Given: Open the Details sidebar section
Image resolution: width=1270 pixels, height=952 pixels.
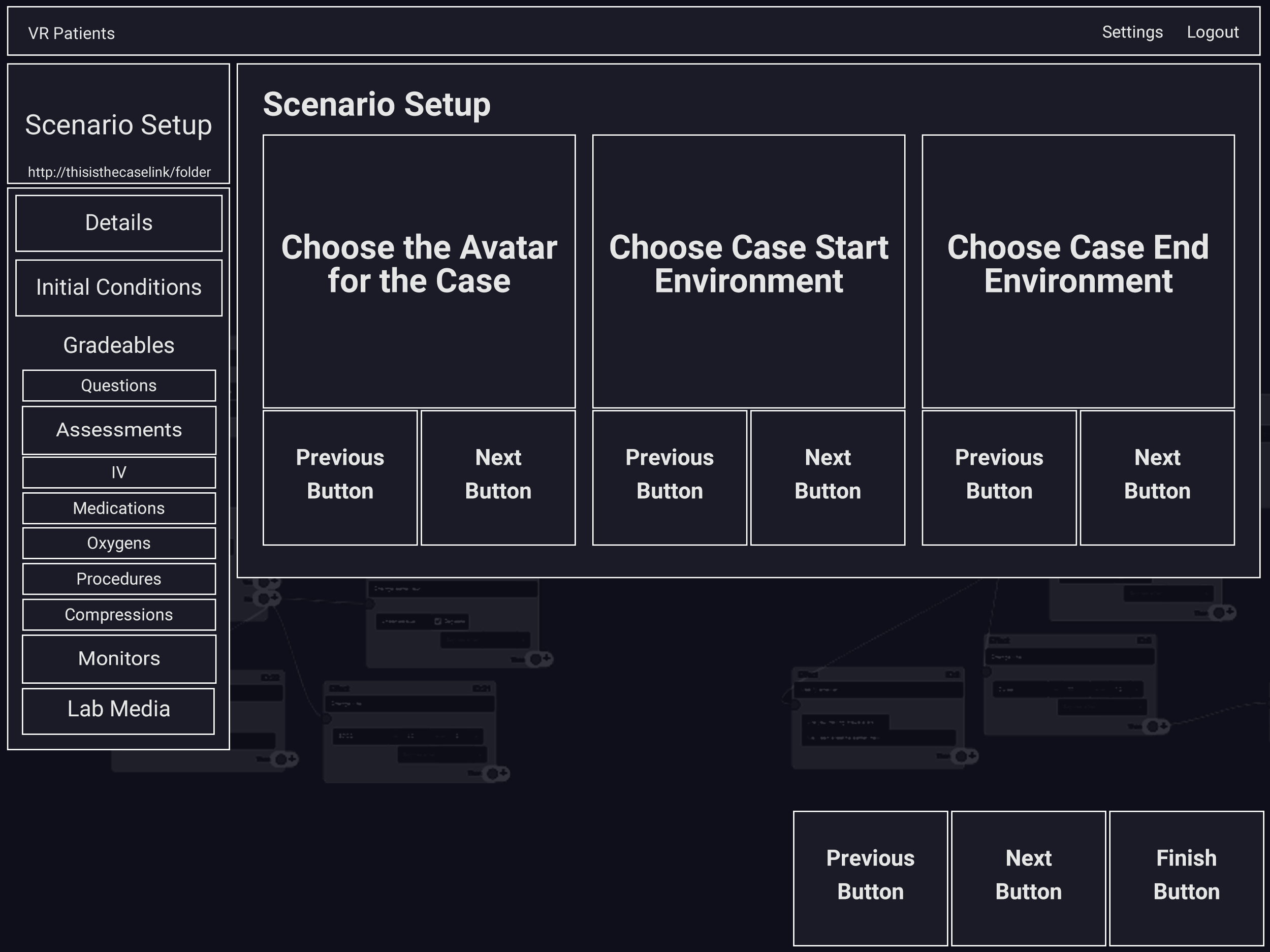Looking at the screenshot, I should click(x=119, y=223).
